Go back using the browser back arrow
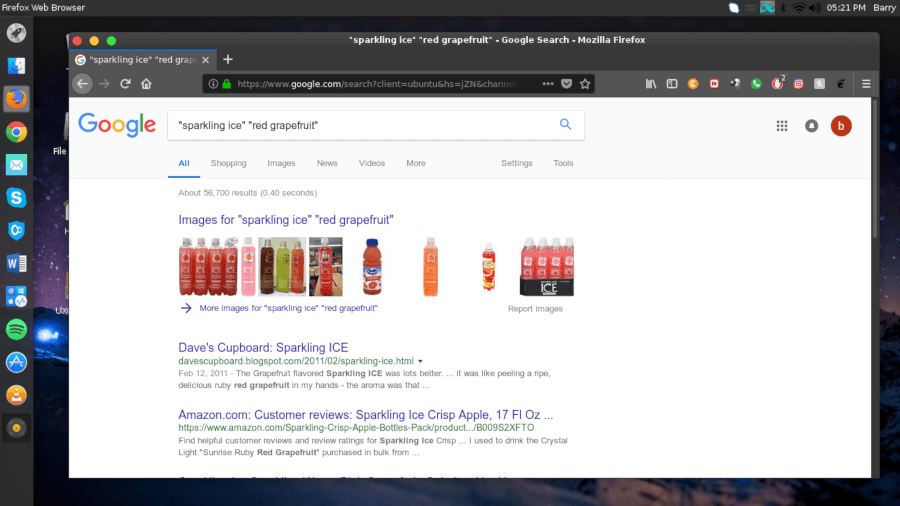900x506 pixels. [x=83, y=84]
